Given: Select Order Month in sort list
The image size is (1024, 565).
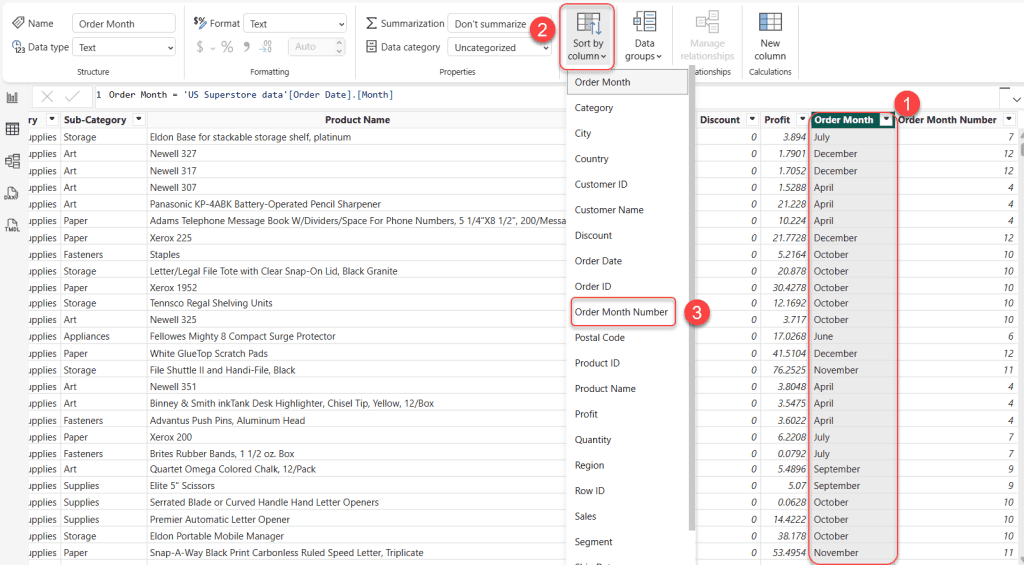Looking at the screenshot, I should (x=627, y=82).
